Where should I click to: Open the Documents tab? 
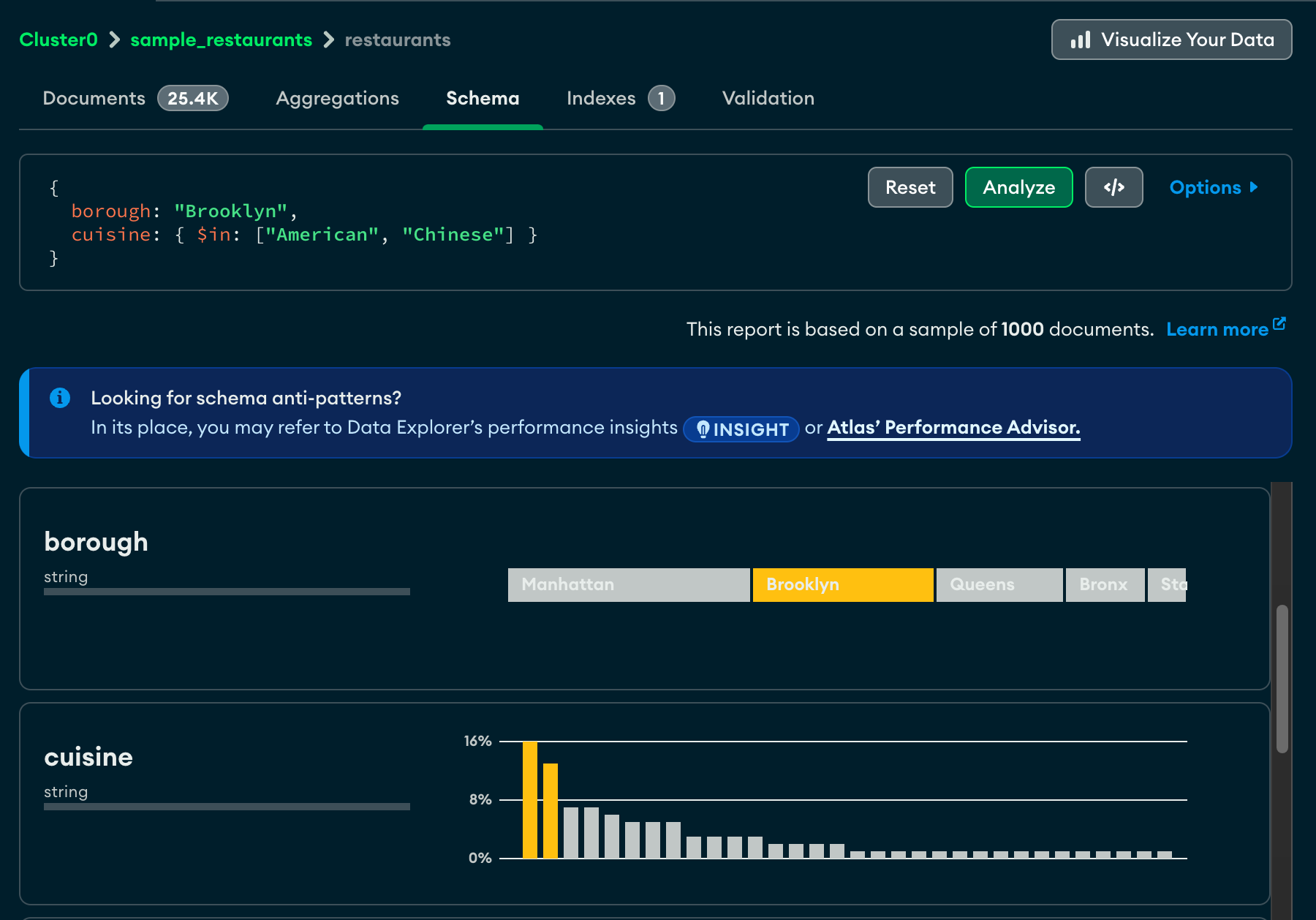94,98
